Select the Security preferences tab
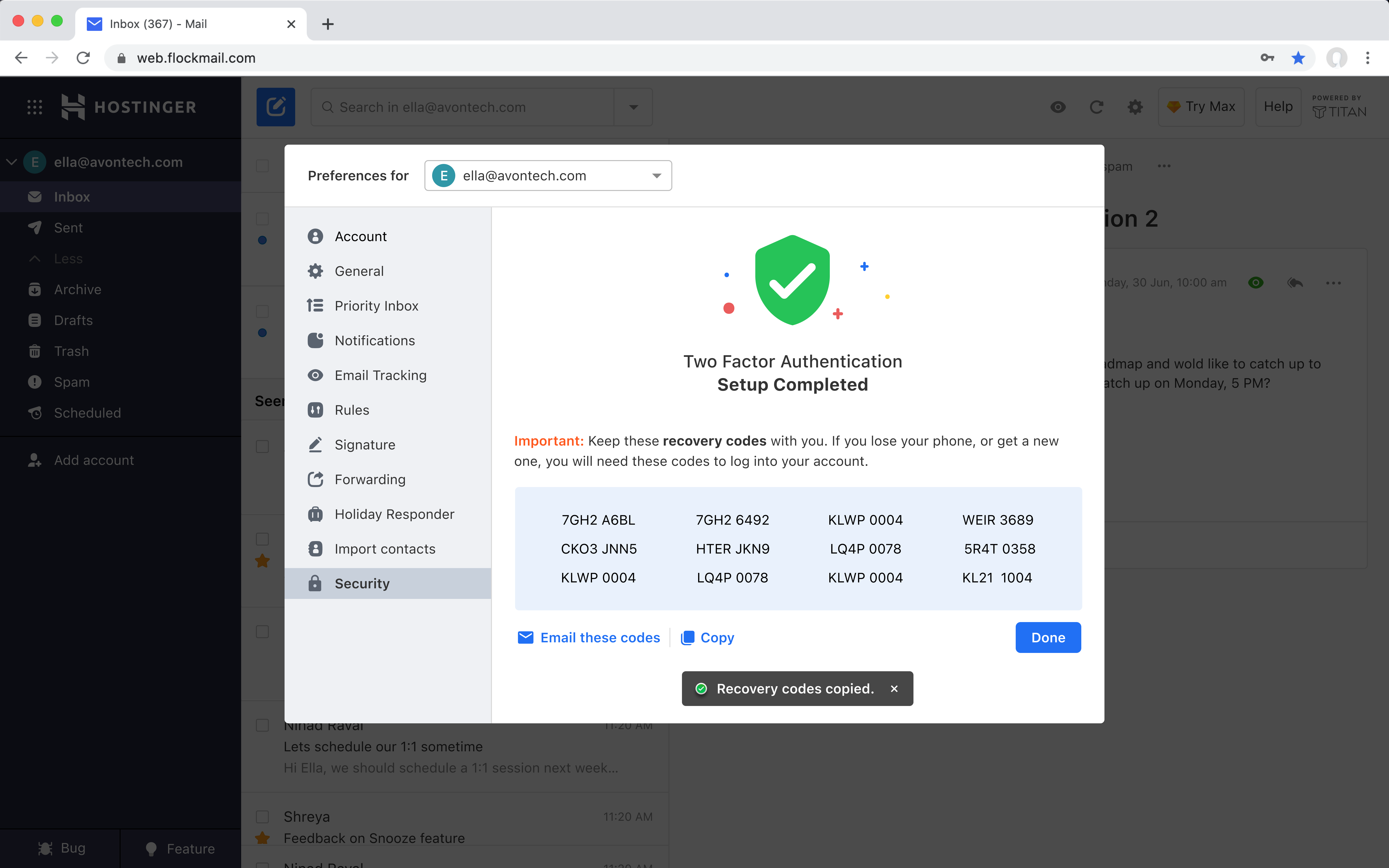The height and width of the screenshot is (868, 1389). pyautogui.click(x=388, y=584)
